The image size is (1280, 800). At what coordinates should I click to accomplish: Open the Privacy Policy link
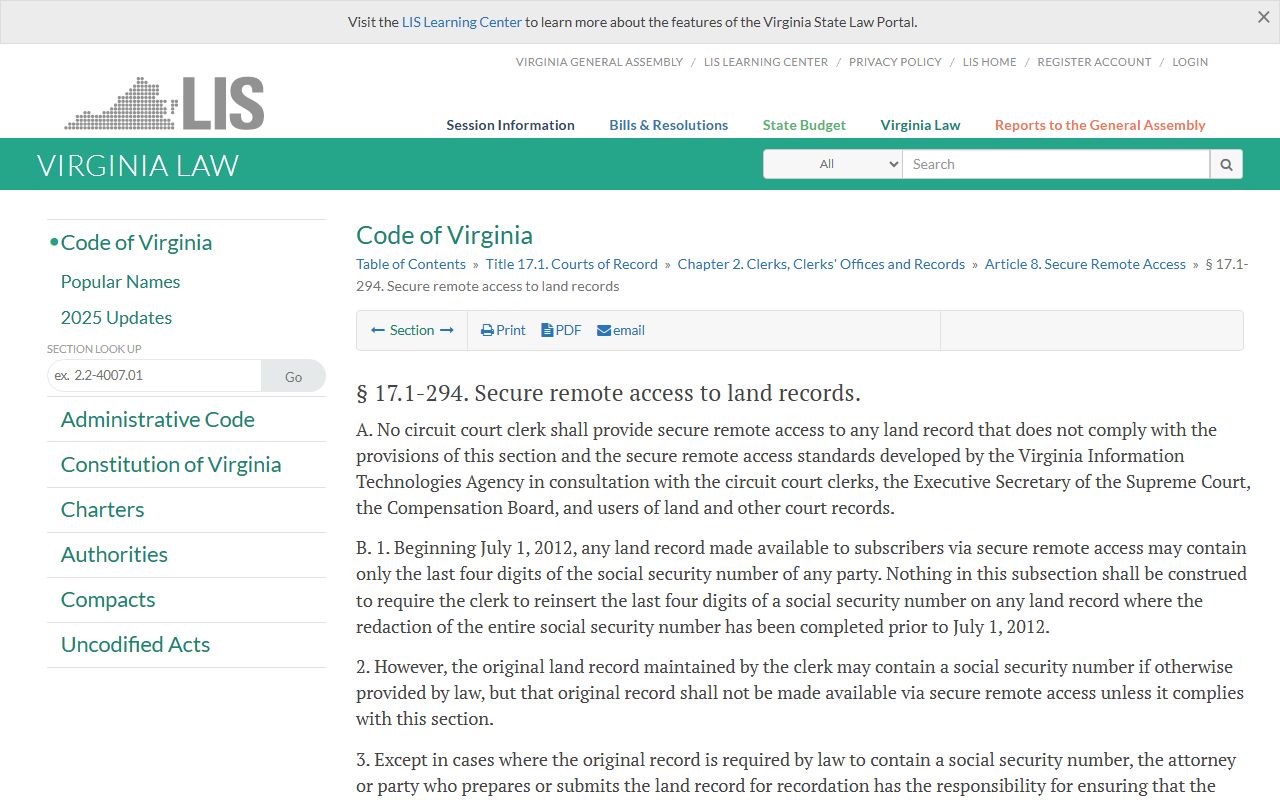895,62
